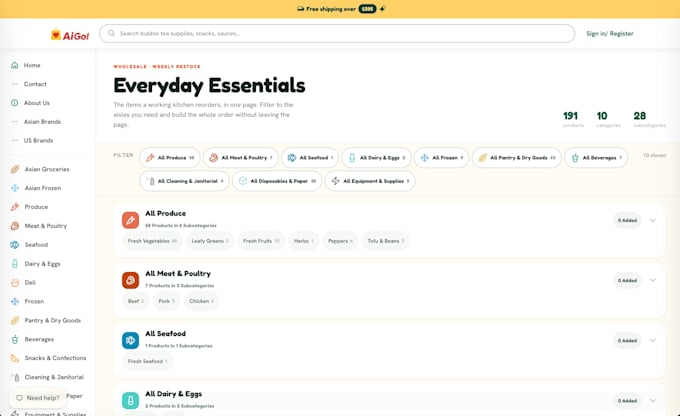Screen dimensions: 680x416
Task: Filter by All Cleaning & Janitorial chip
Action: point(184,181)
